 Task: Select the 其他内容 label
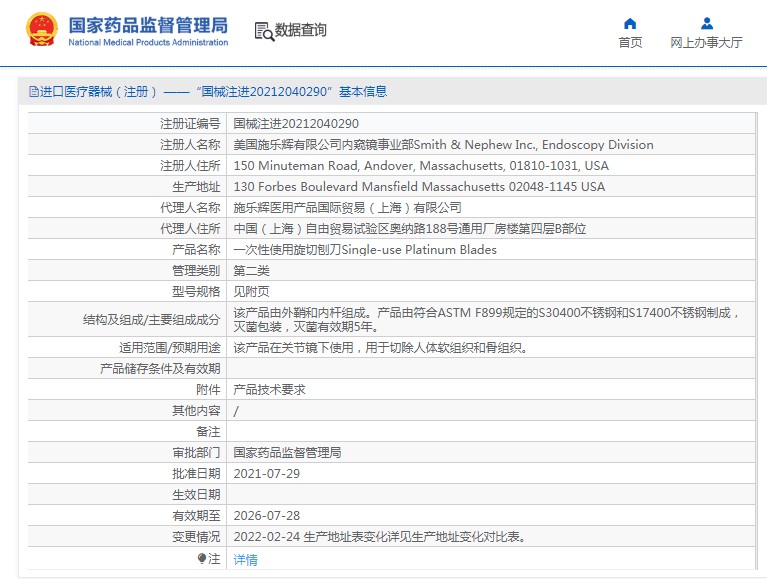(196, 411)
